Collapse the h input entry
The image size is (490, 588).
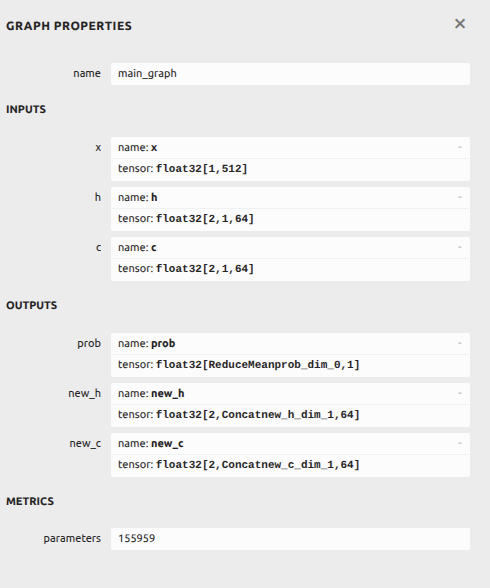click(460, 197)
